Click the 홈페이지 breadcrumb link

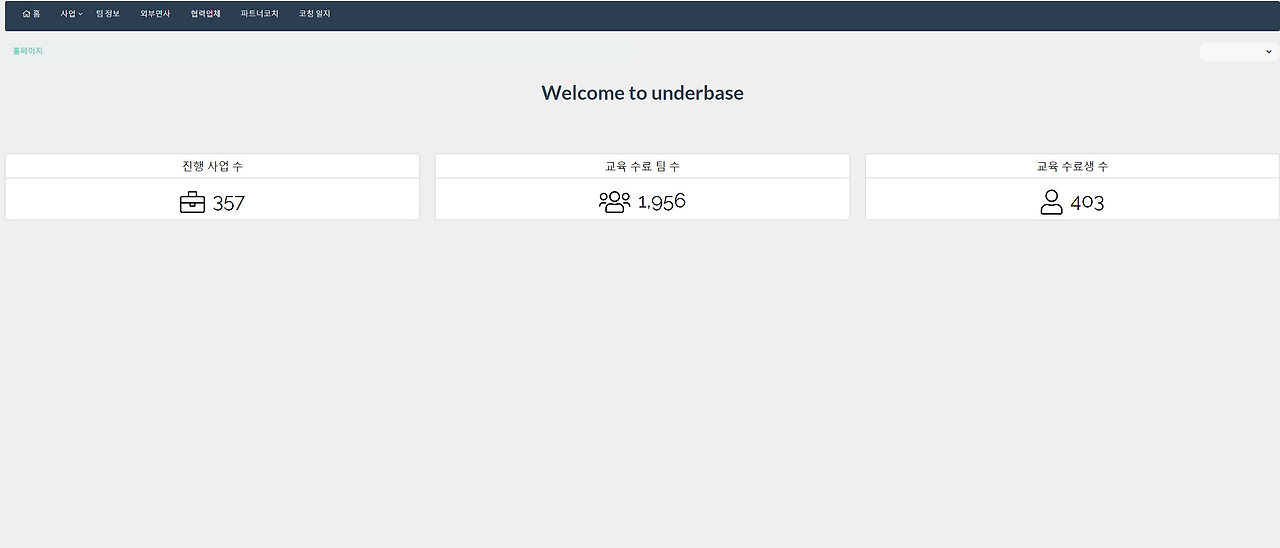[28, 51]
